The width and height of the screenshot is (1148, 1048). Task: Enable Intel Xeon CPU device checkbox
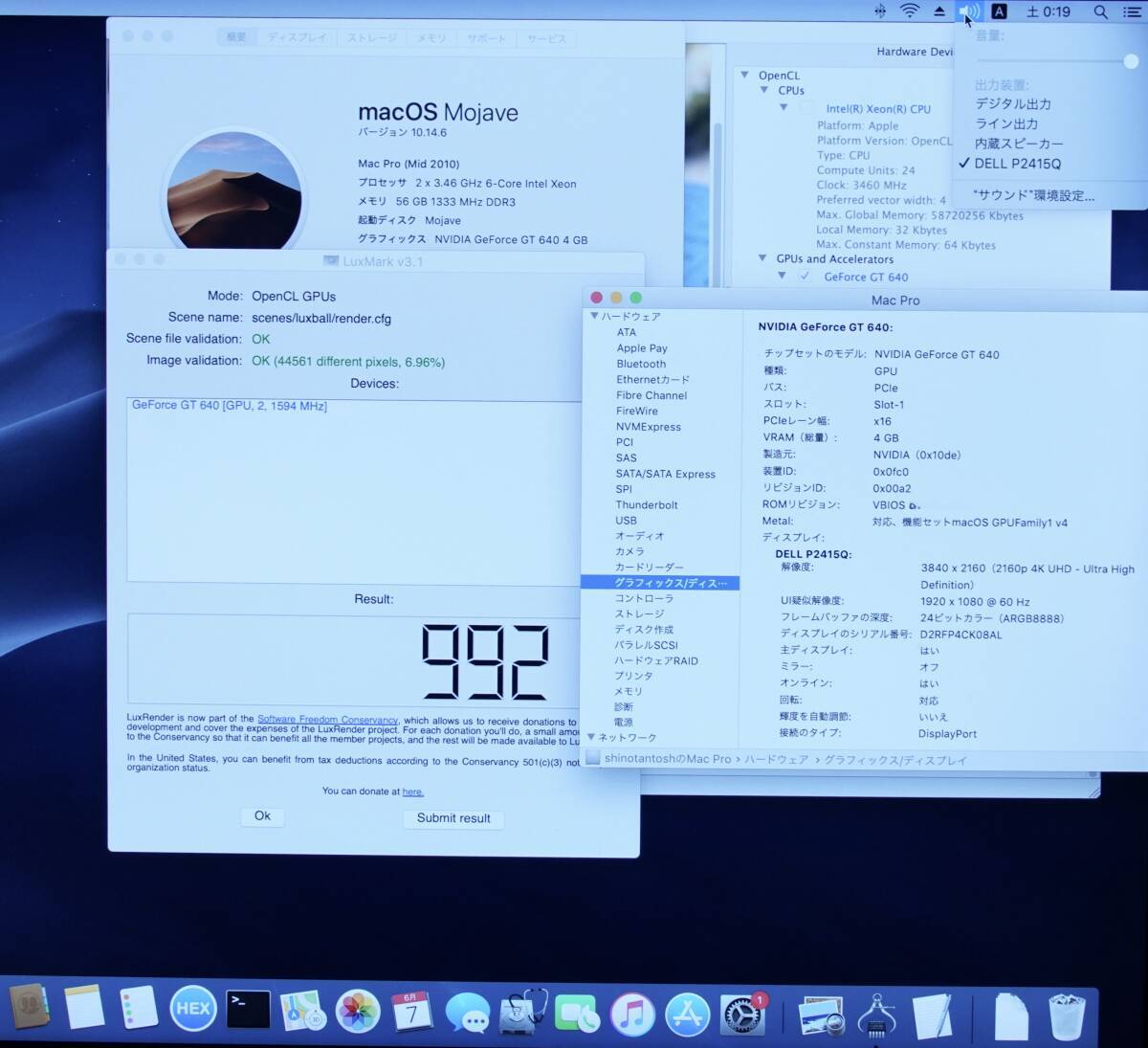807,108
